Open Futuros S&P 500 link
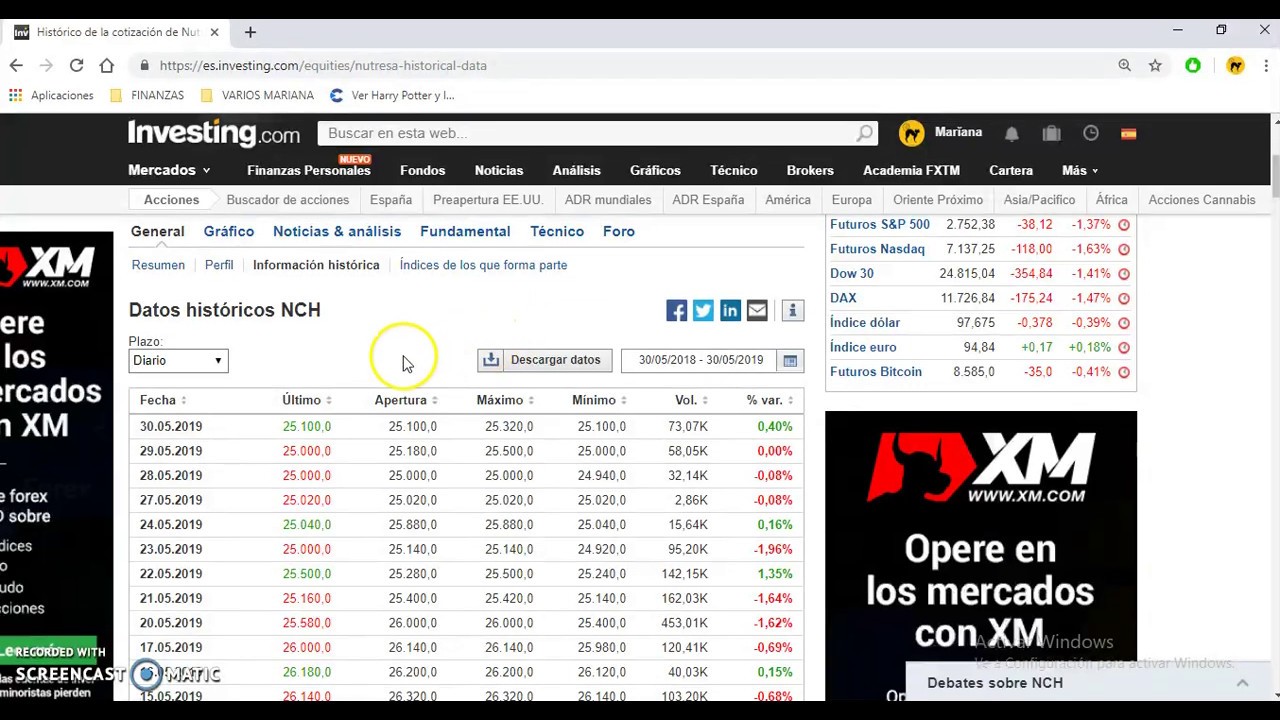The height and width of the screenshot is (720, 1280). coord(880,225)
